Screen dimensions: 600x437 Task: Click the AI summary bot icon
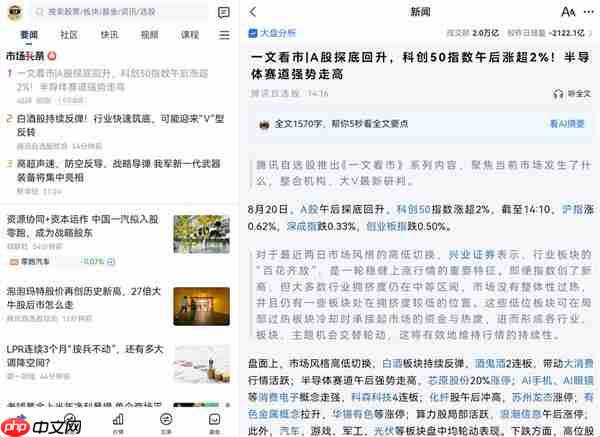[264, 124]
